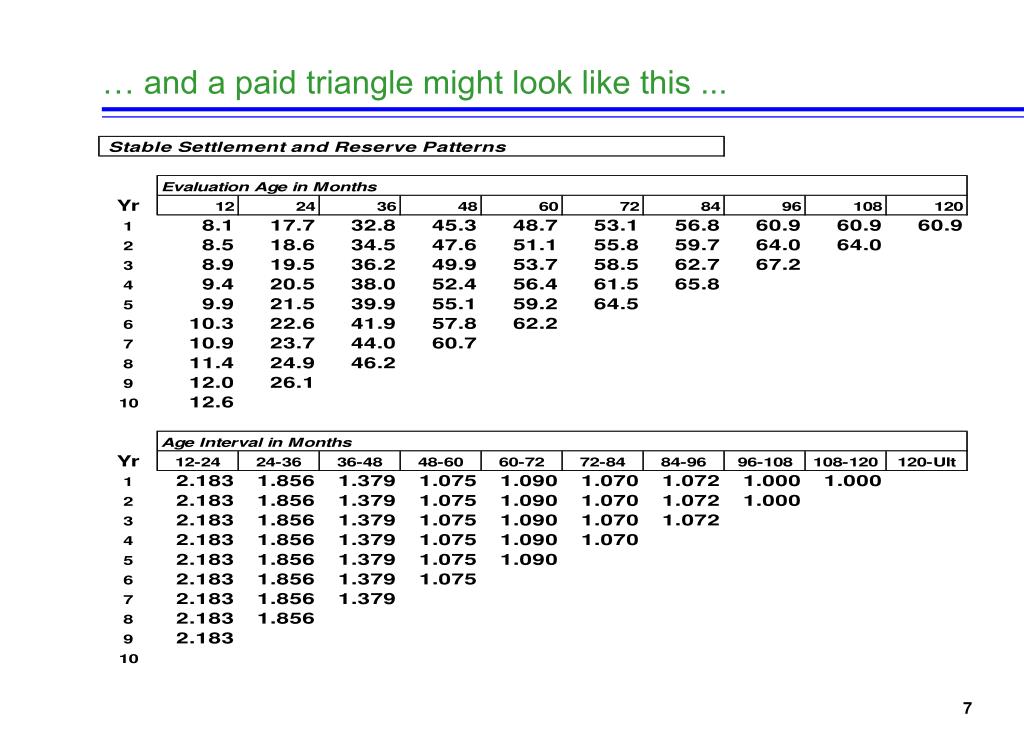Click the 23.7 paid value
This screenshot has width=1024, height=738.
[293, 344]
